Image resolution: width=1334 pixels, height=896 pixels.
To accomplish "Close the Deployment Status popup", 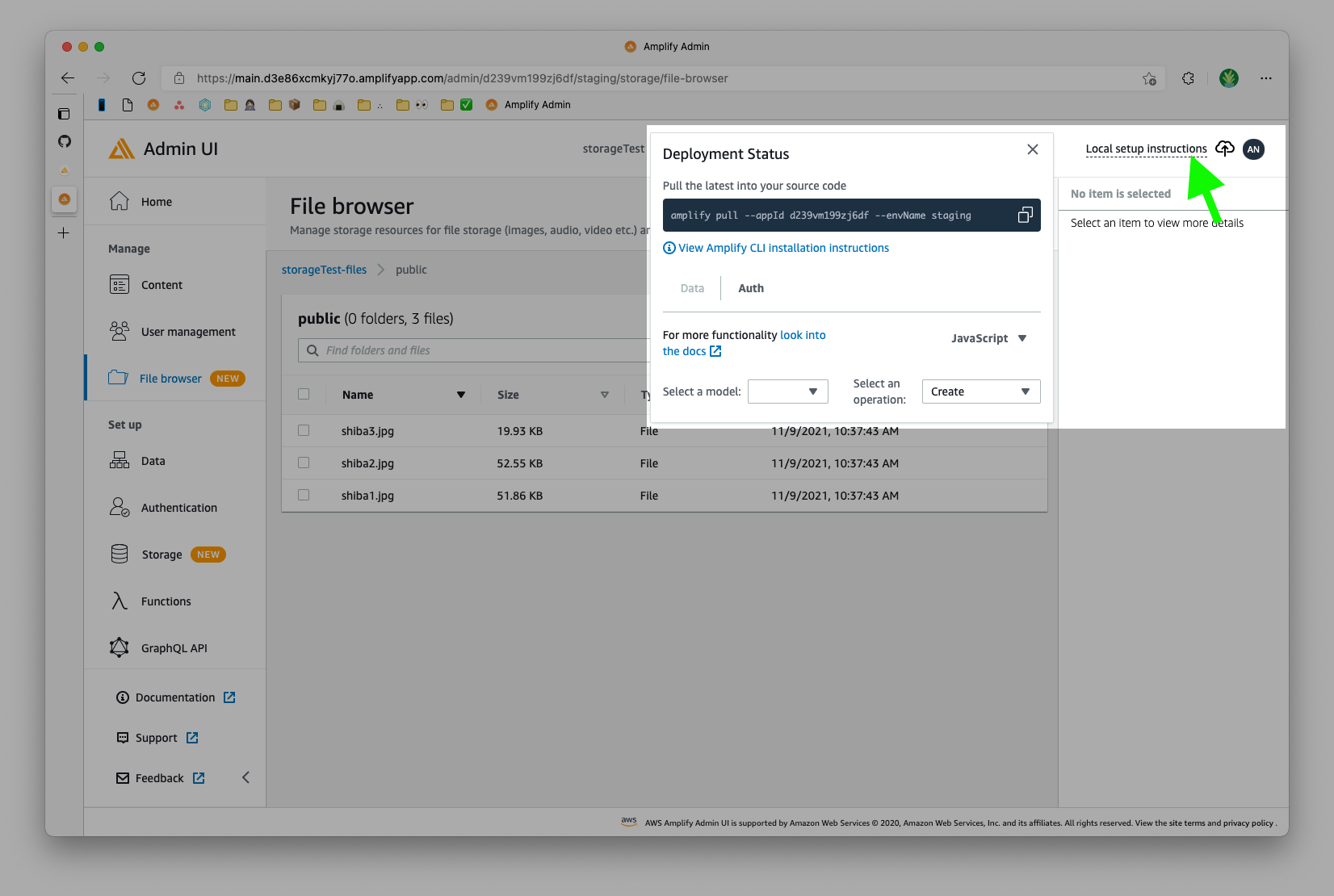I will click(1033, 149).
